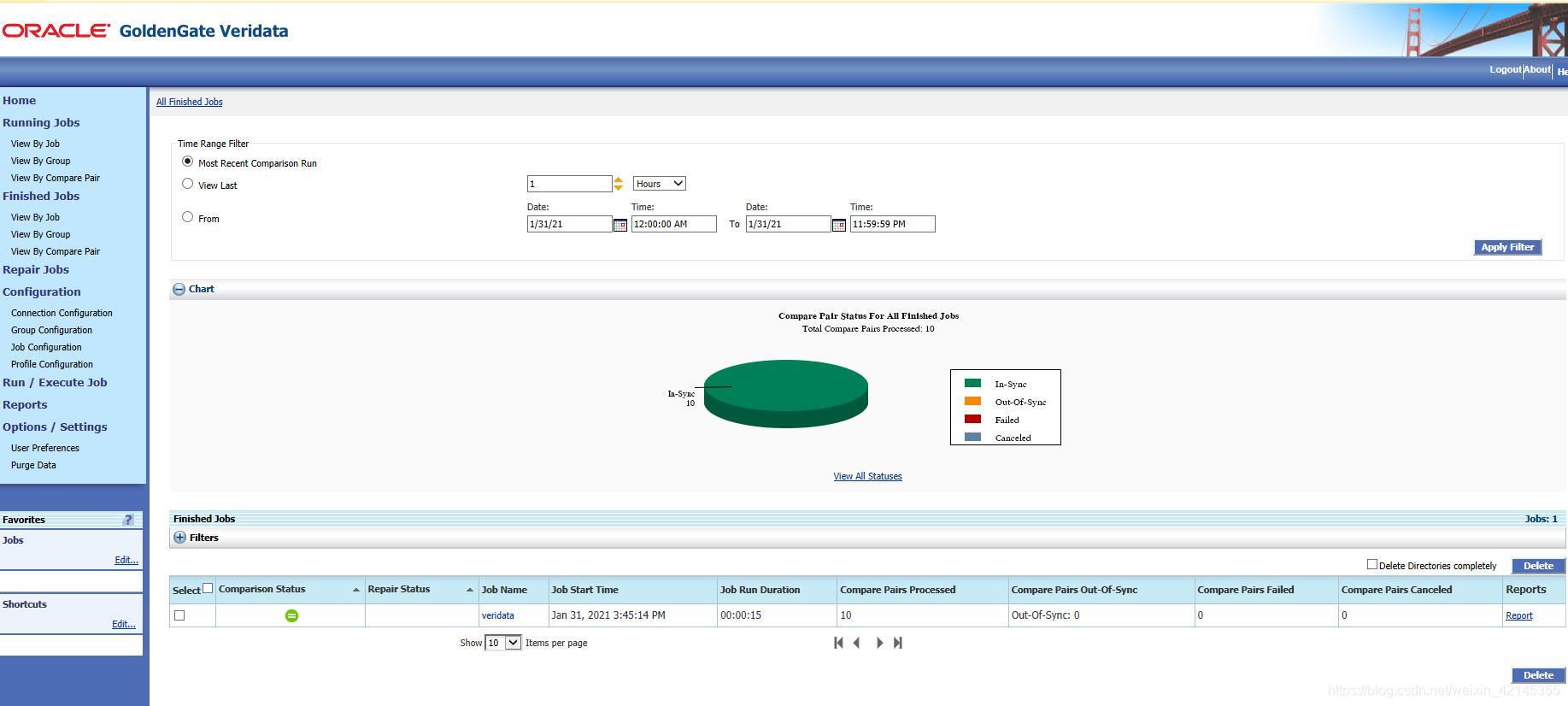Open Connection Configuration
This screenshot has width=1568, height=706.
coord(62,313)
